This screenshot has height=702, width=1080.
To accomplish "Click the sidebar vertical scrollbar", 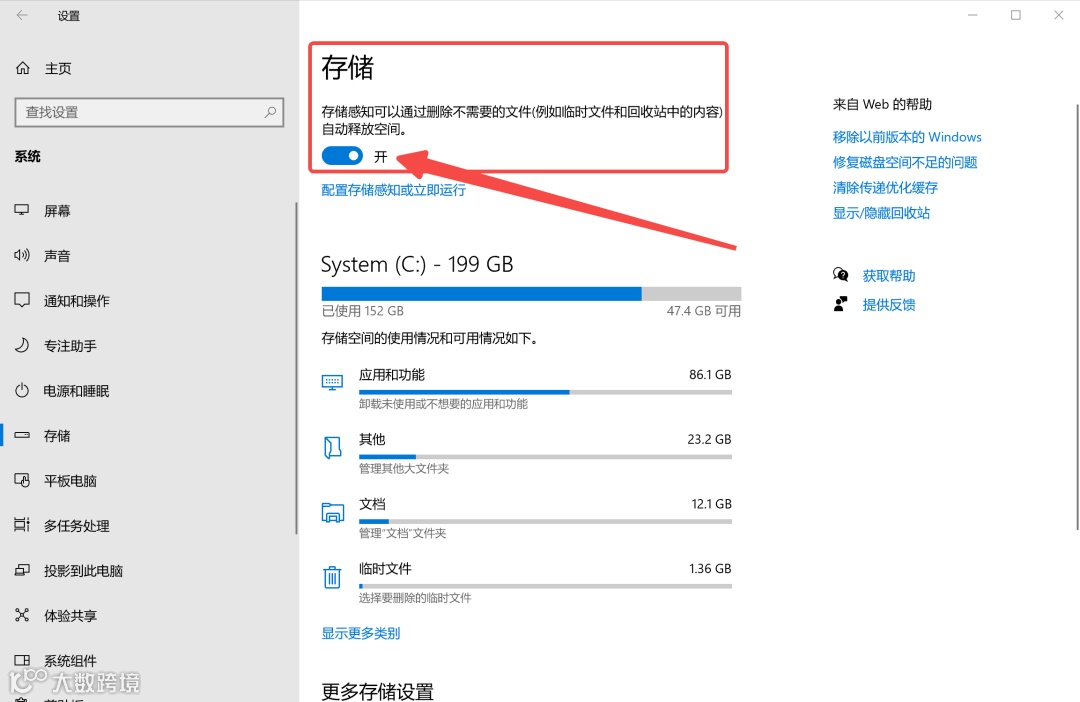I will (297, 368).
